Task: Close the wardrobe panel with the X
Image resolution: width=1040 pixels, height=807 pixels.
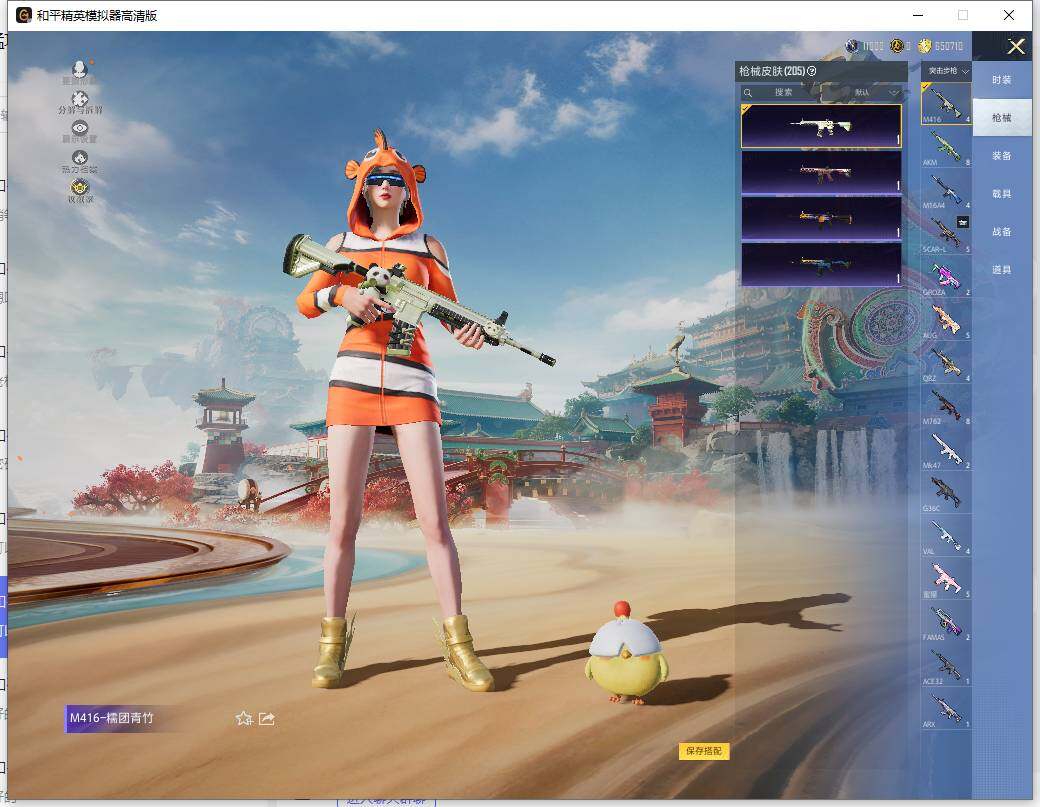Action: tap(1016, 46)
